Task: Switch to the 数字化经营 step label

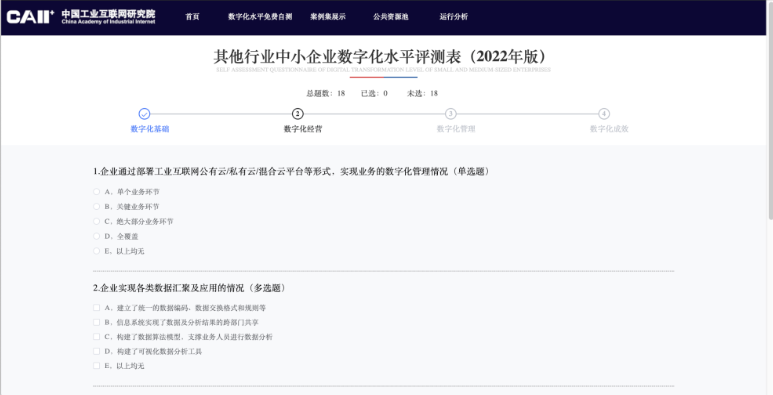Action: tap(303, 129)
